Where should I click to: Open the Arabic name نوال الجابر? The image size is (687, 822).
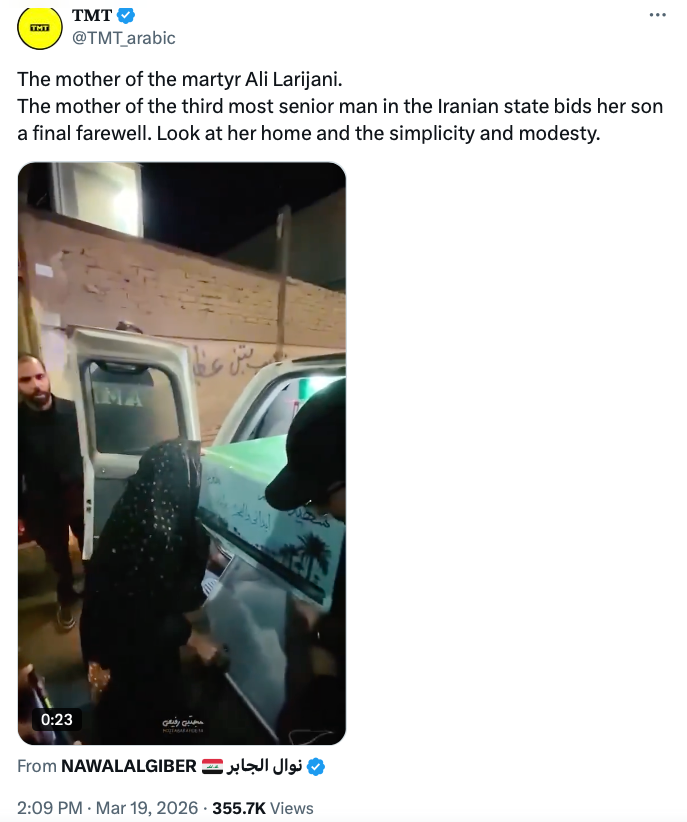264,766
